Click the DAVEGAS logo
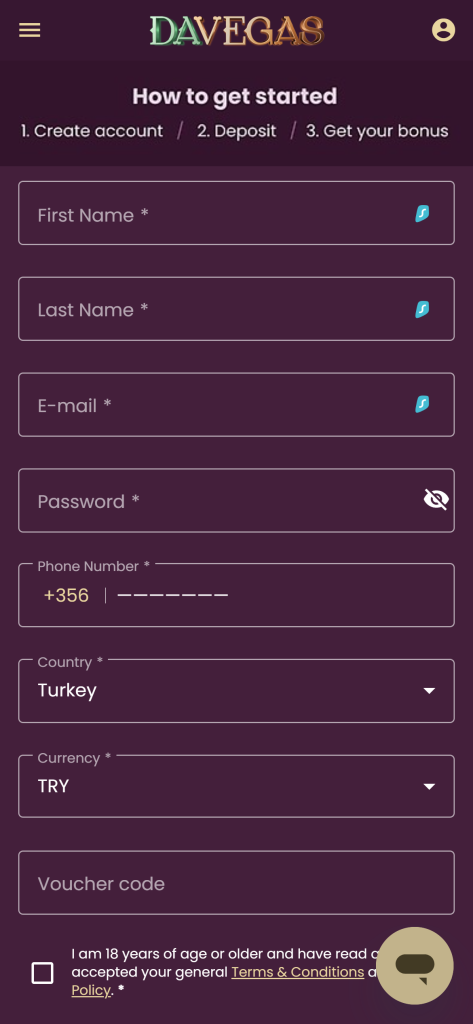Image resolution: width=473 pixels, height=1024 pixels. pyautogui.click(x=236, y=31)
